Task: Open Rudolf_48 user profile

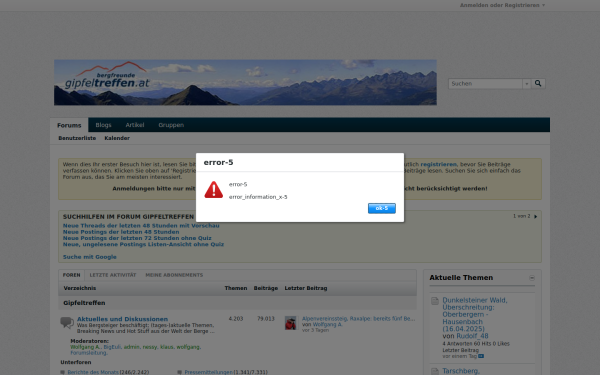Action: pos(472,336)
